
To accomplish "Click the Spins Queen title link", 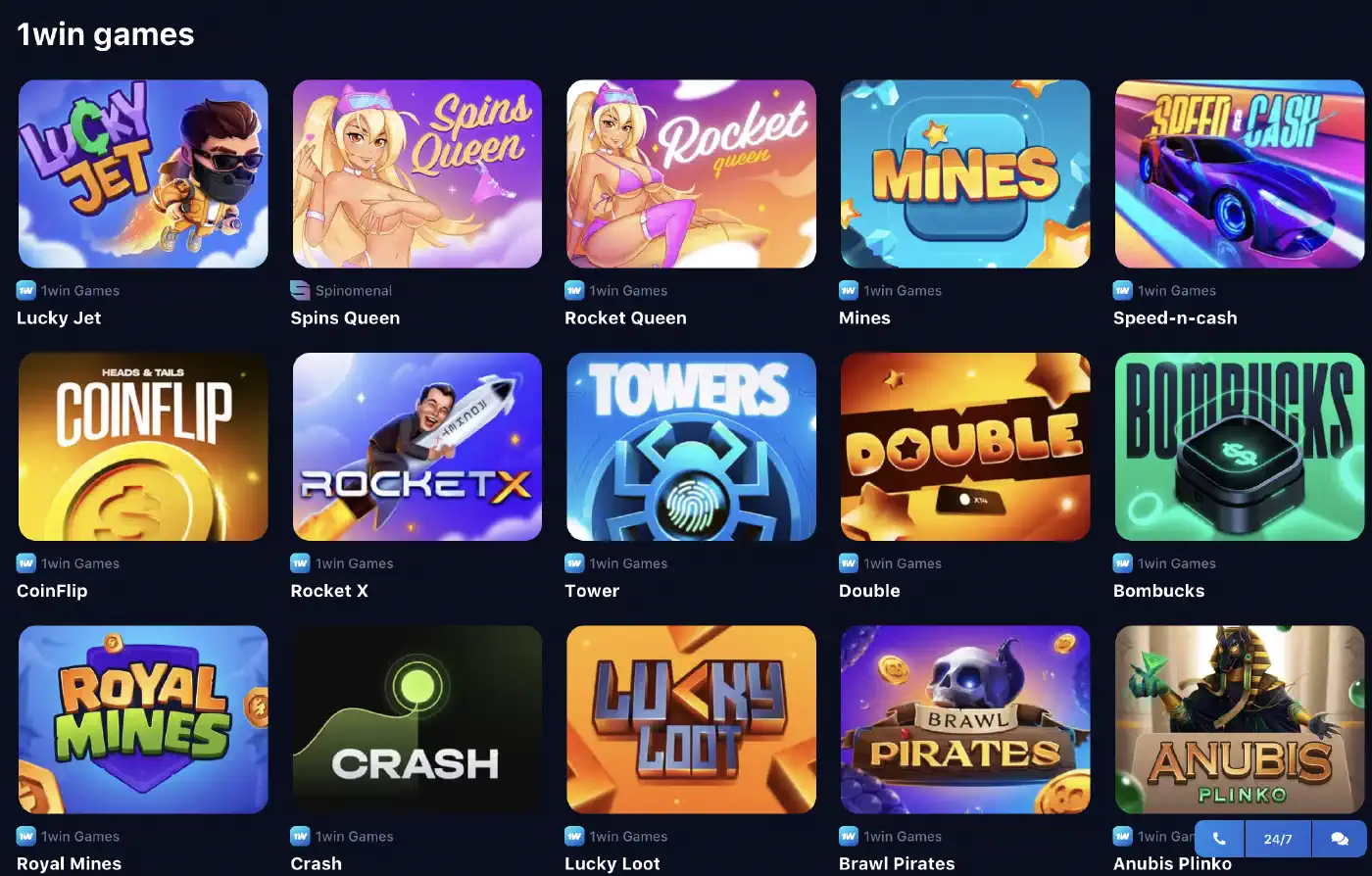I will (345, 317).
